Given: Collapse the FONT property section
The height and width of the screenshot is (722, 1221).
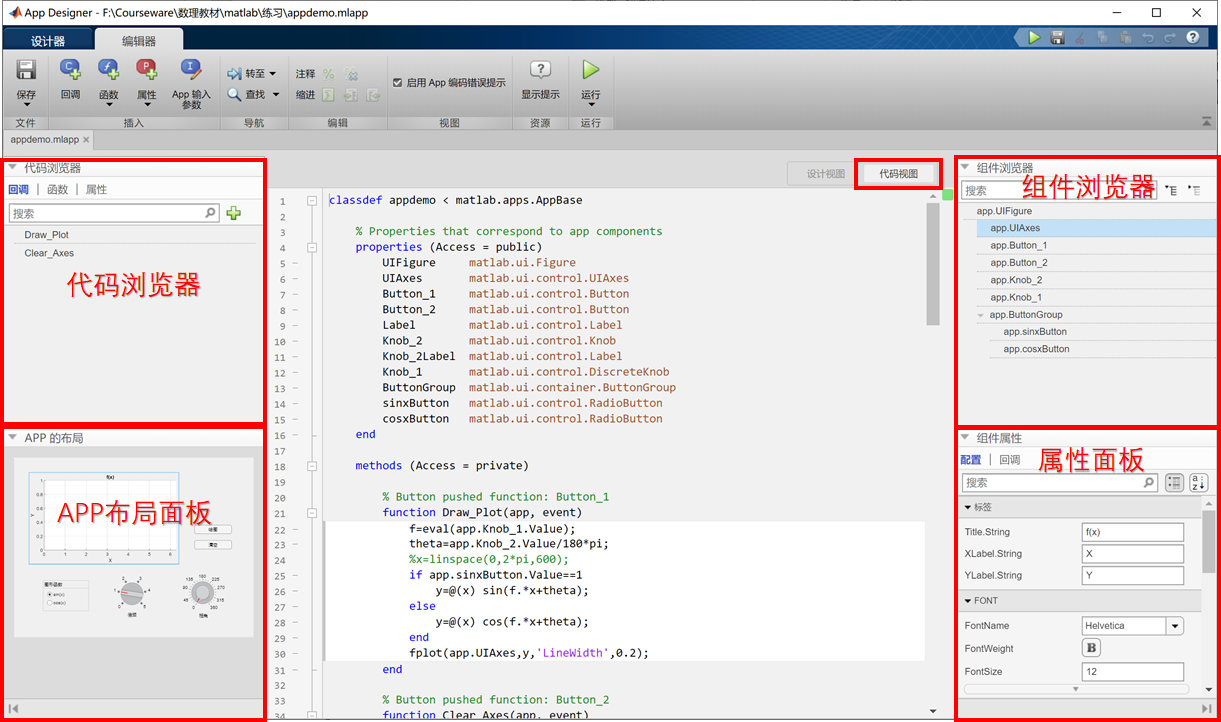Looking at the screenshot, I should (968, 601).
